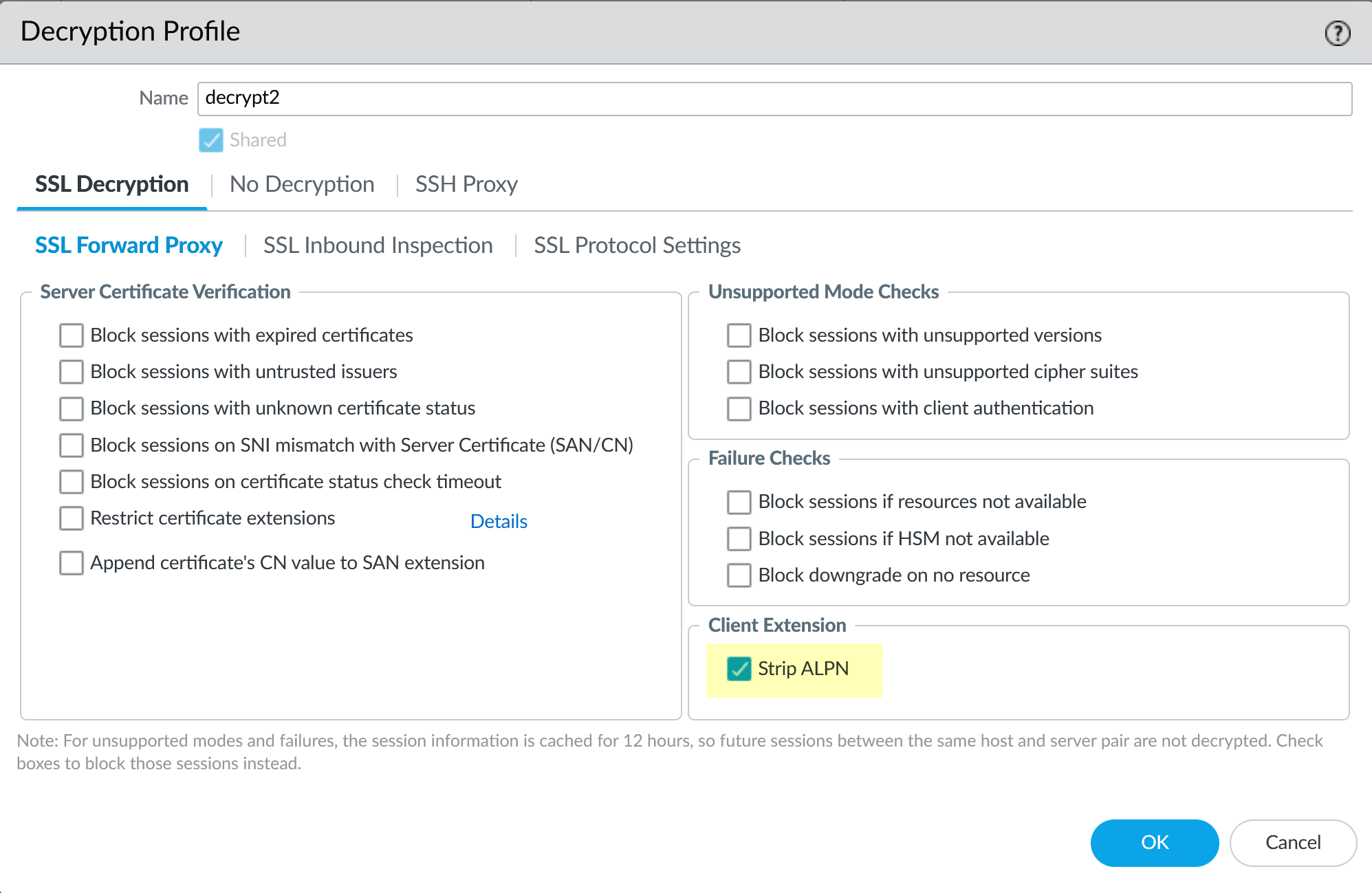Uncheck the Strip ALPN checkbox
The image size is (1372, 893).
click(x=739, y=669)
